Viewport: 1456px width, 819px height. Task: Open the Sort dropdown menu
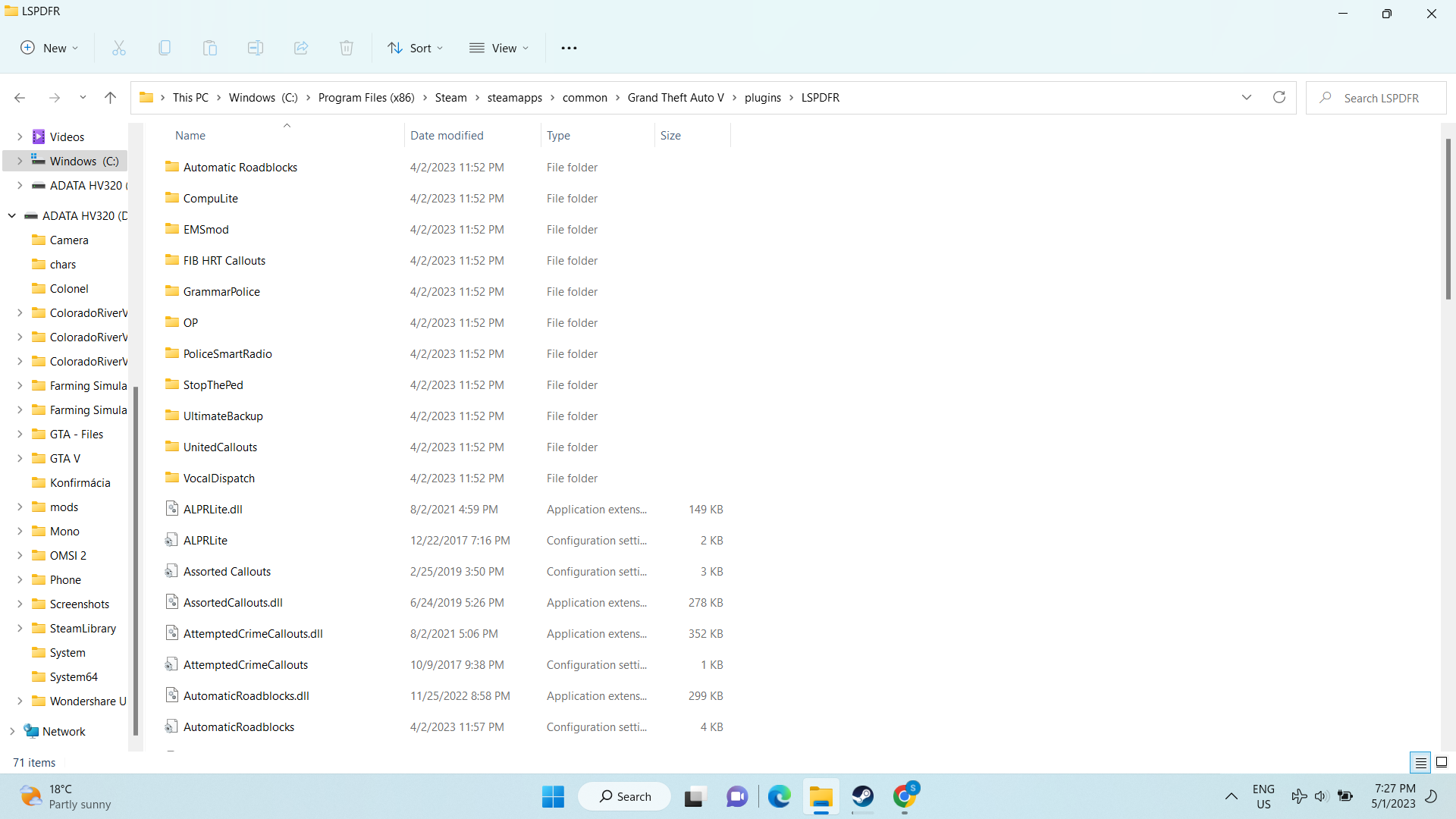pos(415,48)
